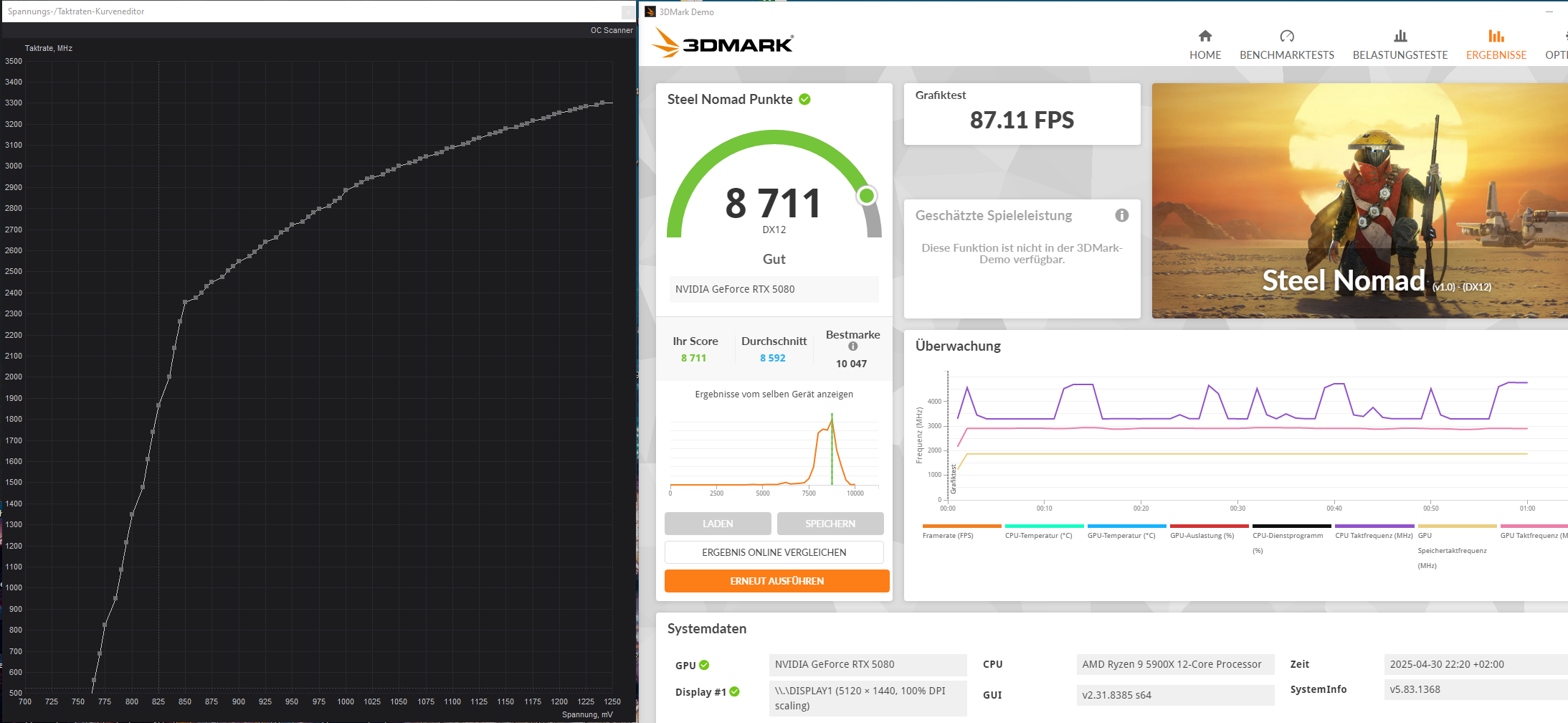Click the 'Spannung, mV' axis label
1568x723 pixels.
[x=587, y=714]
